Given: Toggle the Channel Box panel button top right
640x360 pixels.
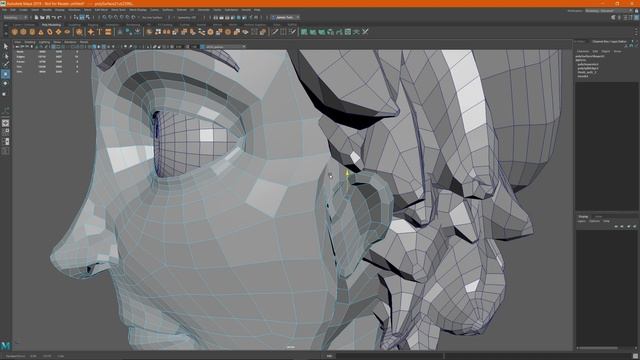Looking at the screenshot, I should (x=636, y=18).
